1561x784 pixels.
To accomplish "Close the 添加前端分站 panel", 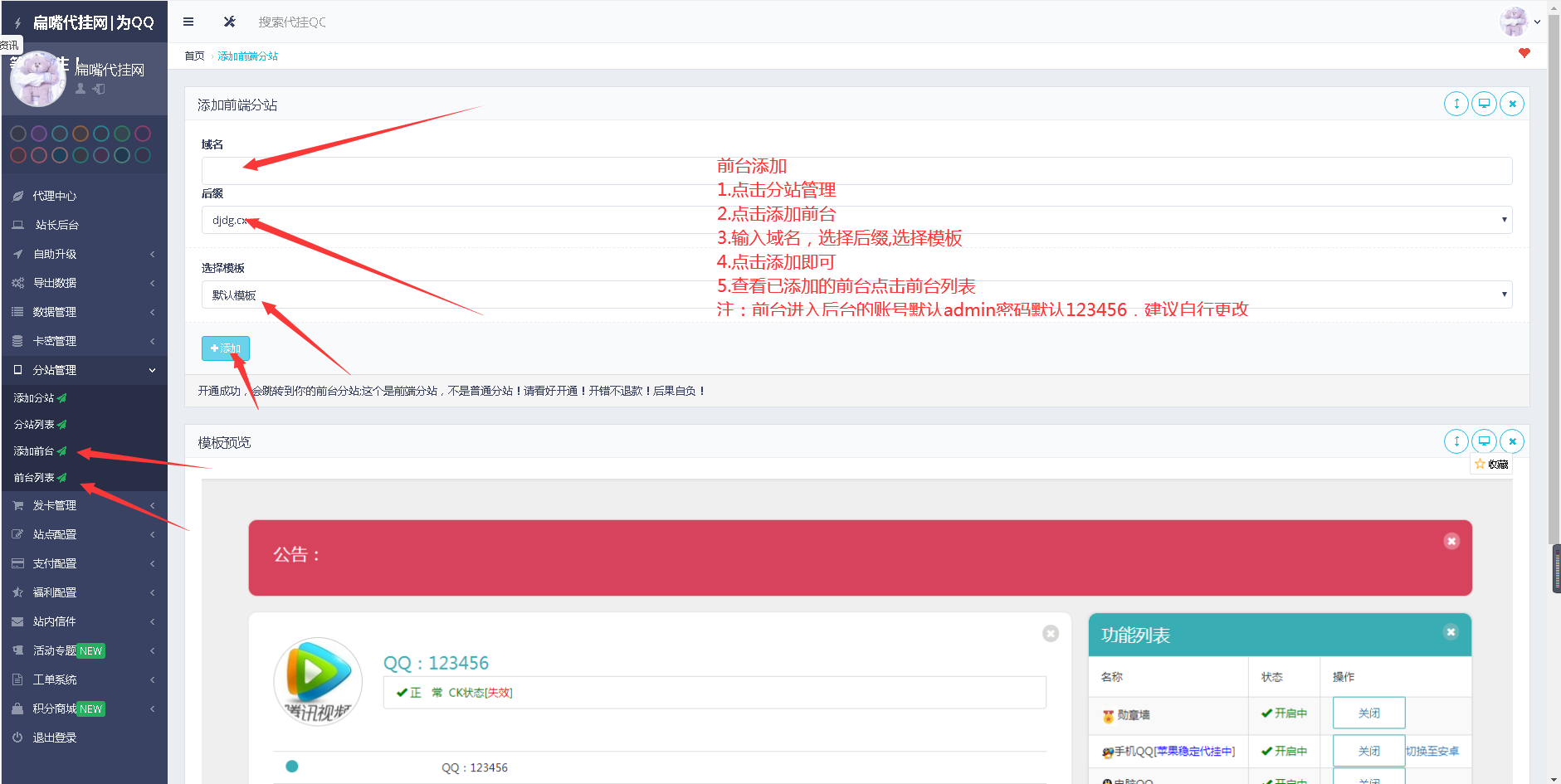I will click(1512, 104).
